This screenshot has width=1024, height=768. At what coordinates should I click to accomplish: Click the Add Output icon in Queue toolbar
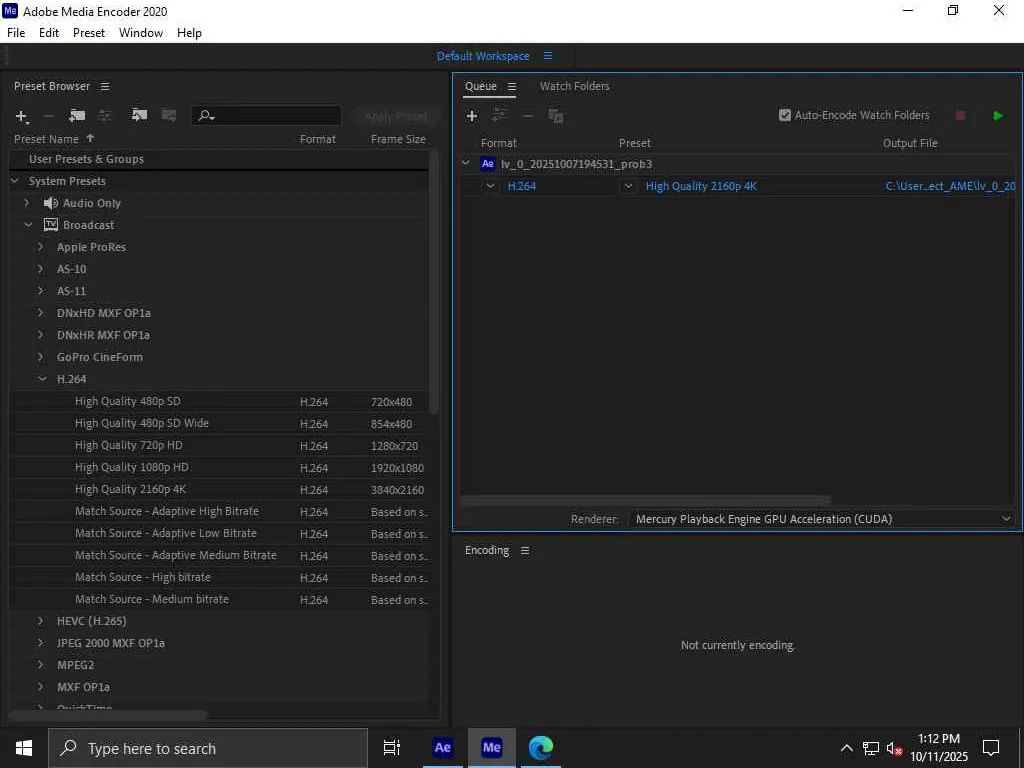coord(500,116)
